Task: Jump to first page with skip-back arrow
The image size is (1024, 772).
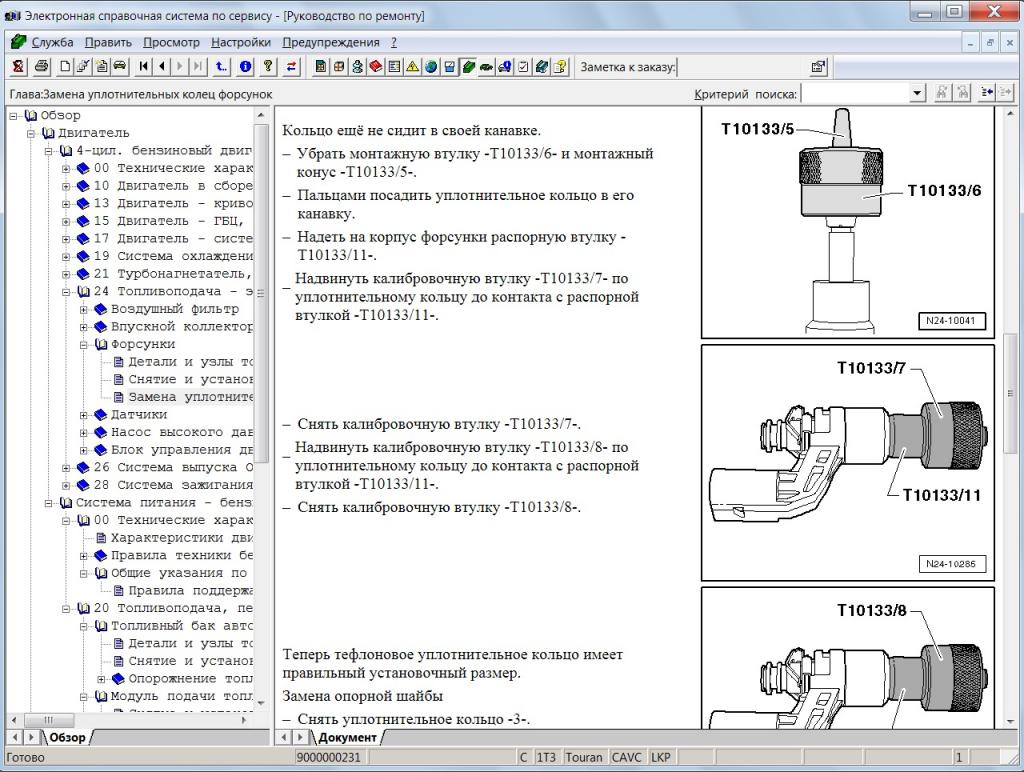Action: click(x=144, y=67)
